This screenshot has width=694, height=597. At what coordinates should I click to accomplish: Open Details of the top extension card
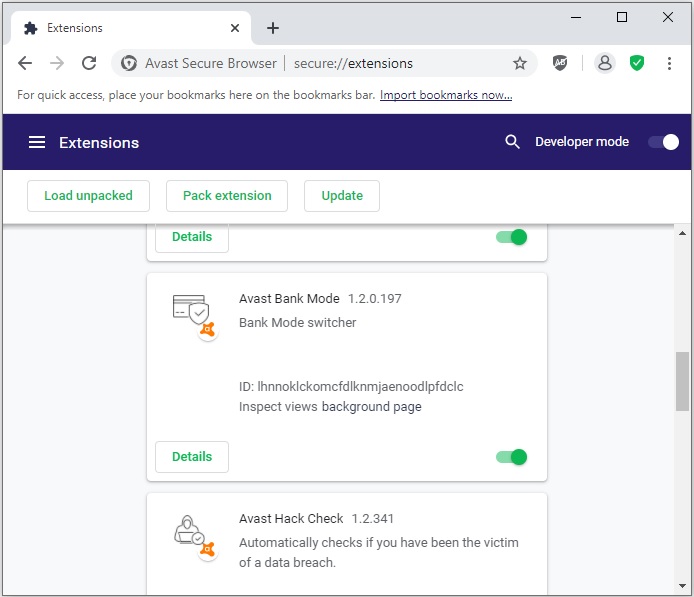(x=192, y=237)
